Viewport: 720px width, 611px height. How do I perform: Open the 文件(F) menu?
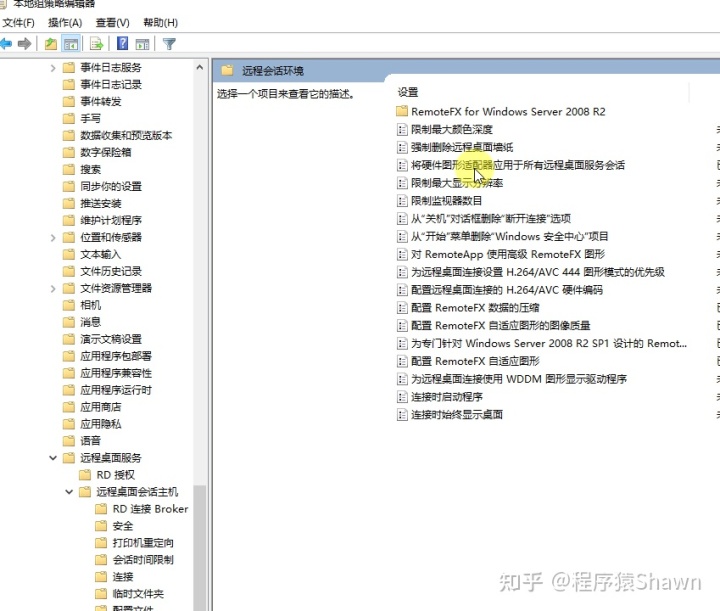(18, 22)
